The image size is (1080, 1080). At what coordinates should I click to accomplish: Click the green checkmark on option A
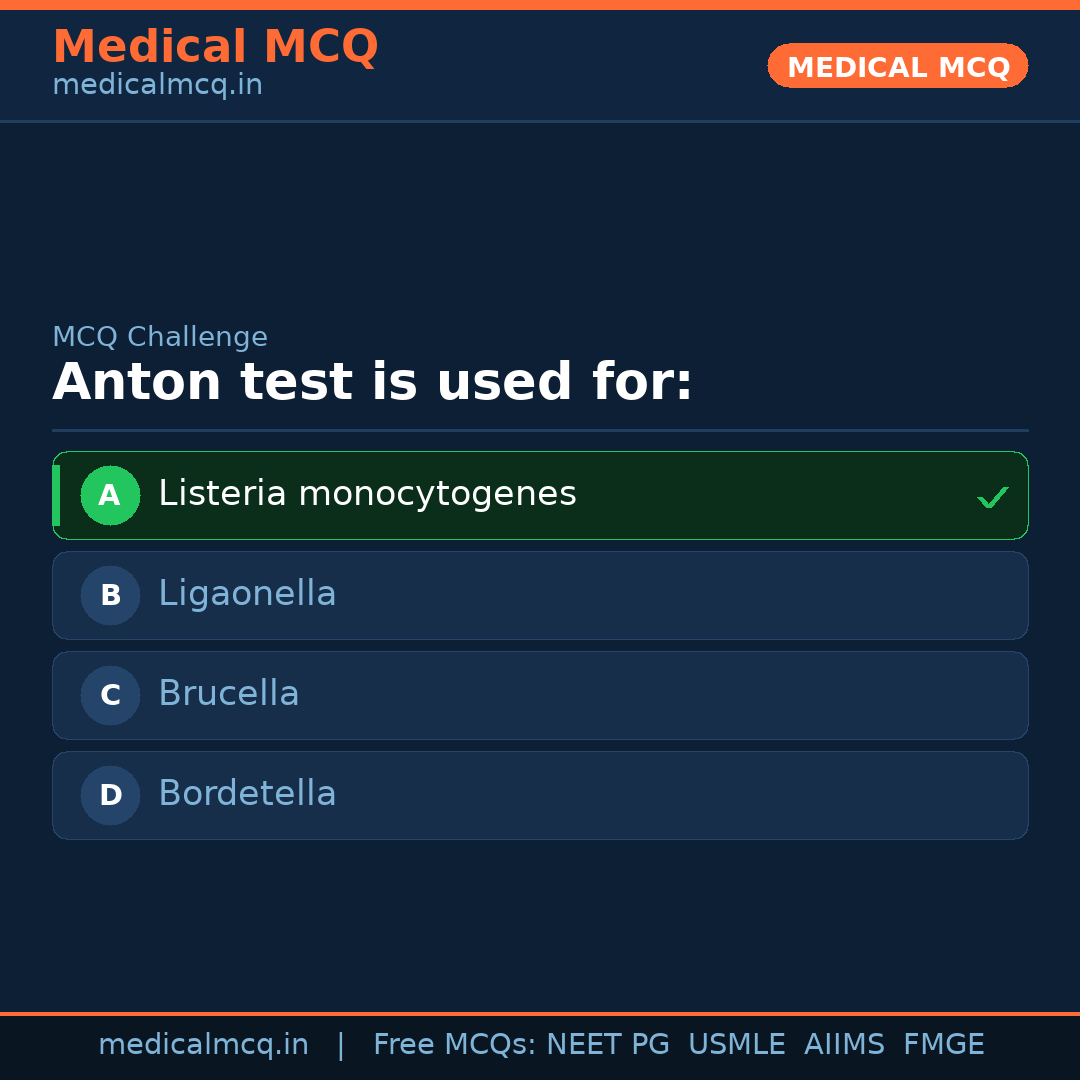992,497
